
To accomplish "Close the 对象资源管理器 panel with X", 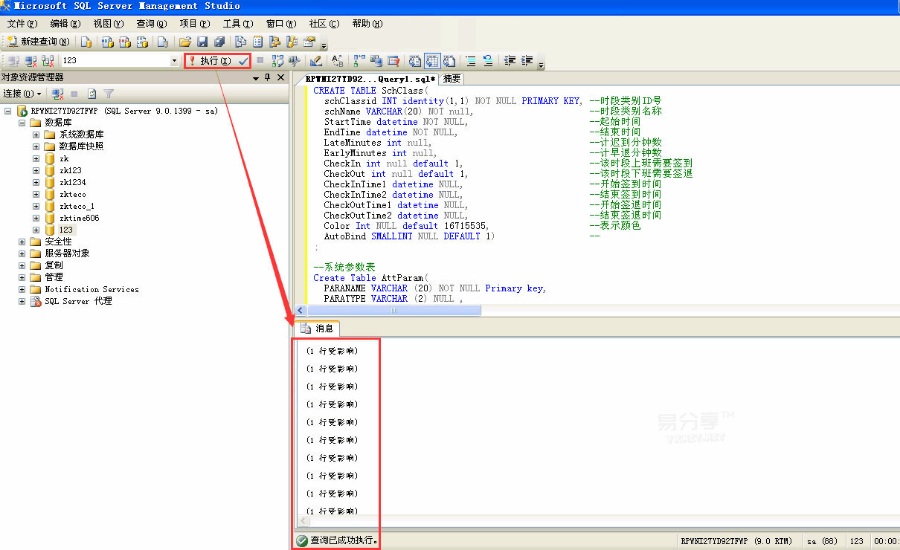I will click(x=281, y=77).
